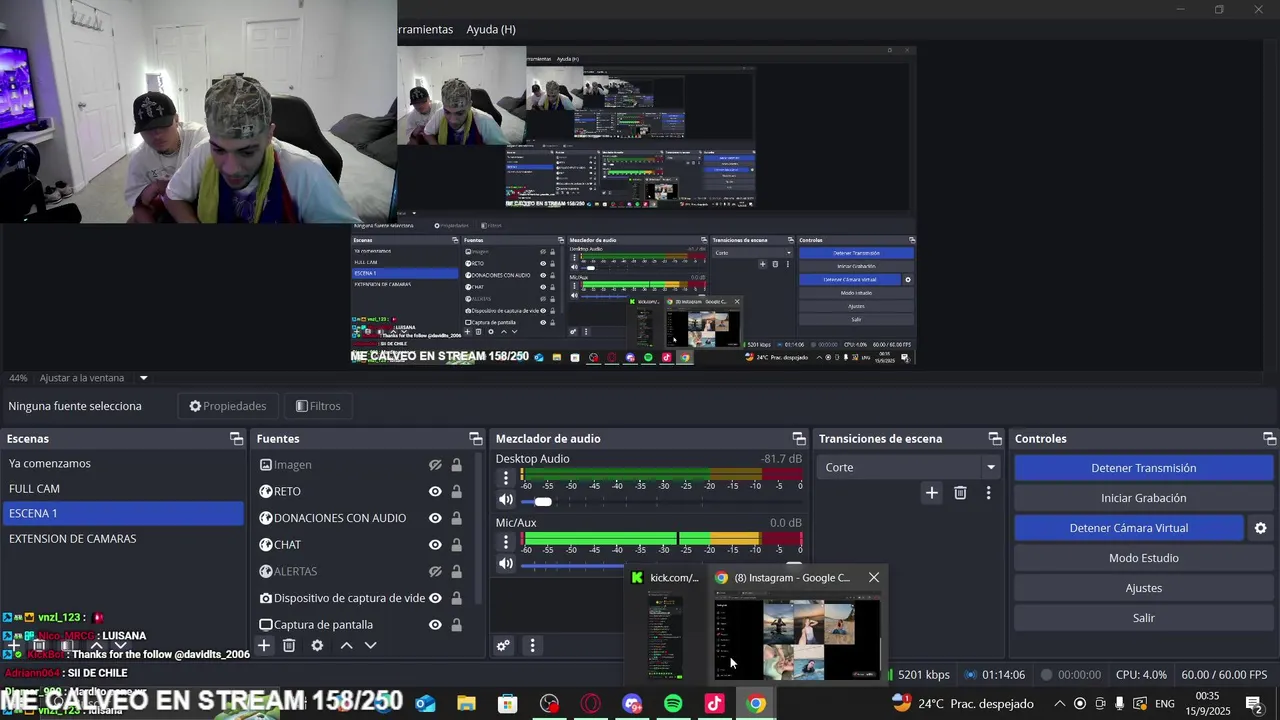Add a new source with the plus icon
Screen dimensions: 1280x720
(264, 646)
